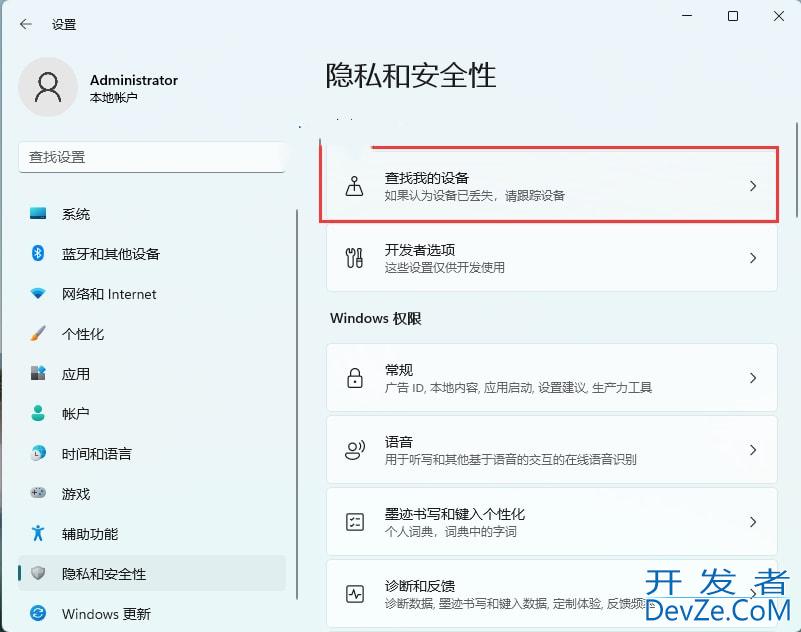Open 诊断和反馈 settings card title

[x=420, y=586]
